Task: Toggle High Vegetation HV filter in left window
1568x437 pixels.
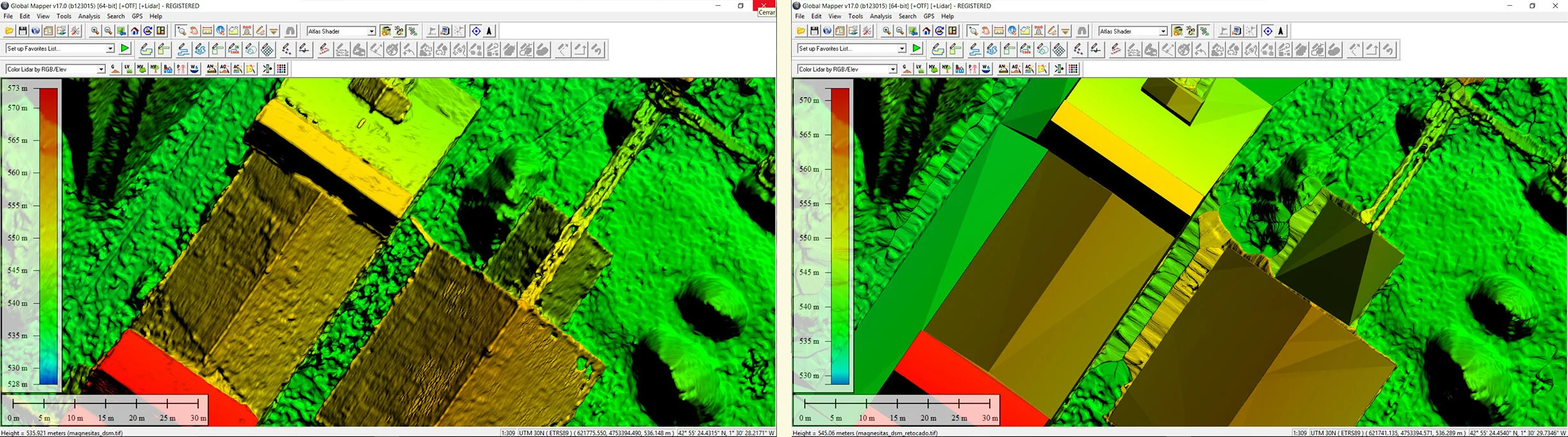Action: point(154,69)
